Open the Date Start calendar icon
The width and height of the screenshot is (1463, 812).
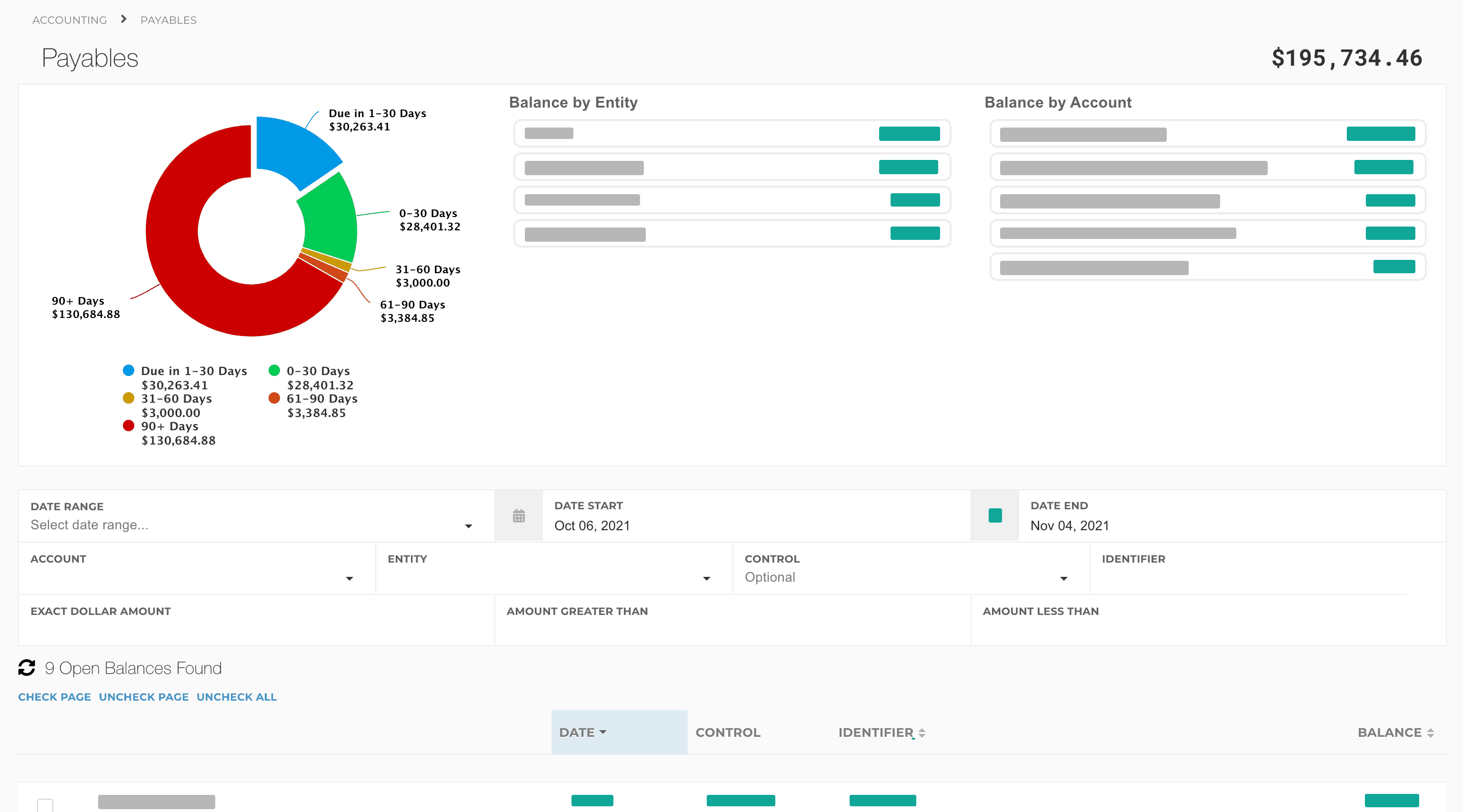click(519, 516)
